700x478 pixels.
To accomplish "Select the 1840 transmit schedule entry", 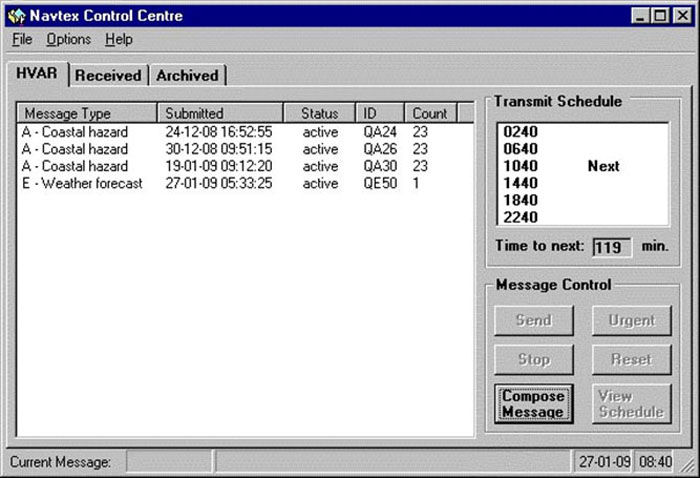I will click(521, 200).
